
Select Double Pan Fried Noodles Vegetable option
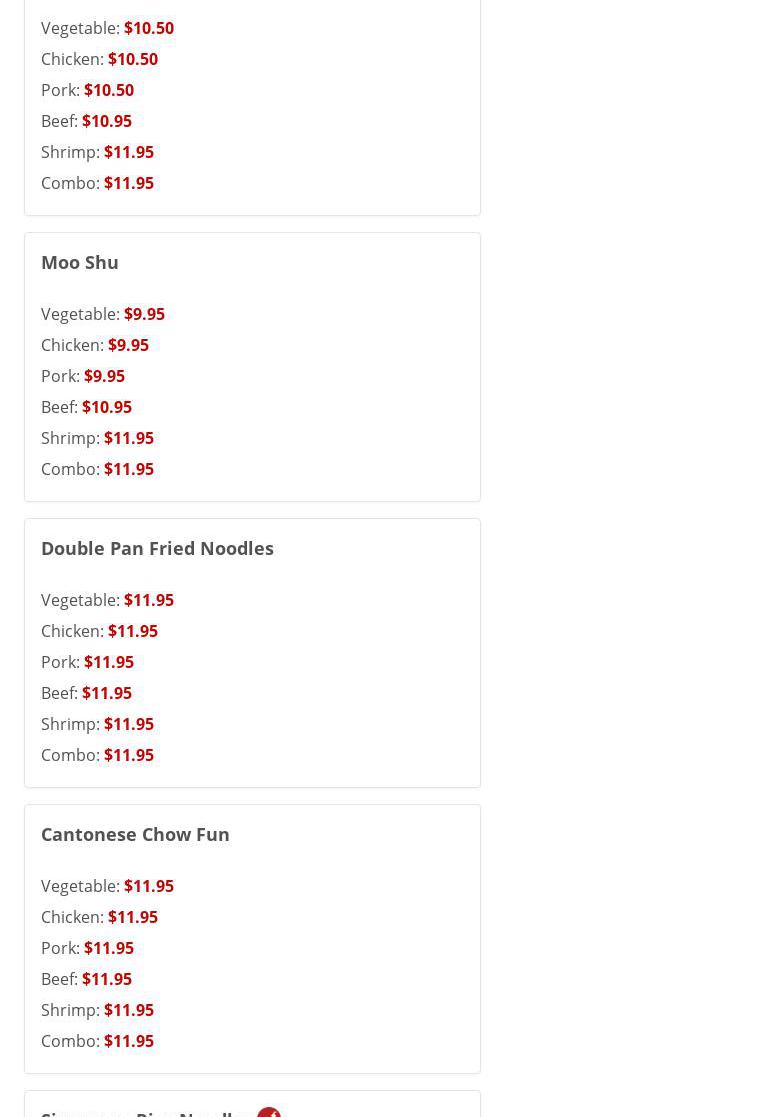pyautogui.click(x=107, y=600)
